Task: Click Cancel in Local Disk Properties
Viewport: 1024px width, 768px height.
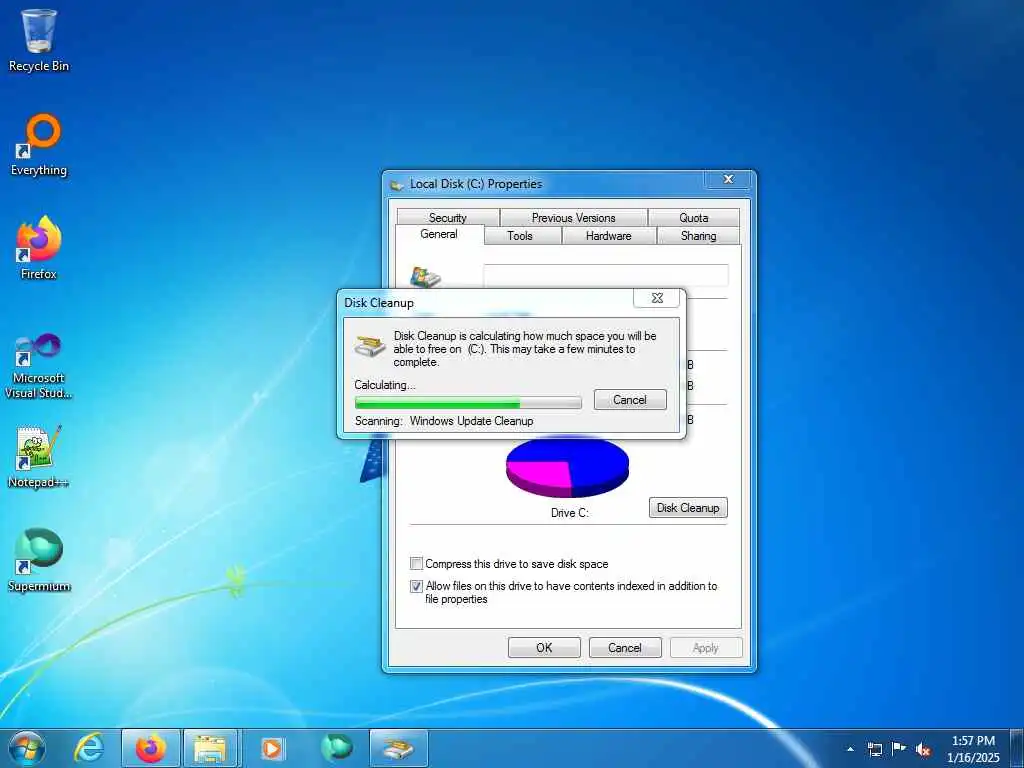Action: 625,648
